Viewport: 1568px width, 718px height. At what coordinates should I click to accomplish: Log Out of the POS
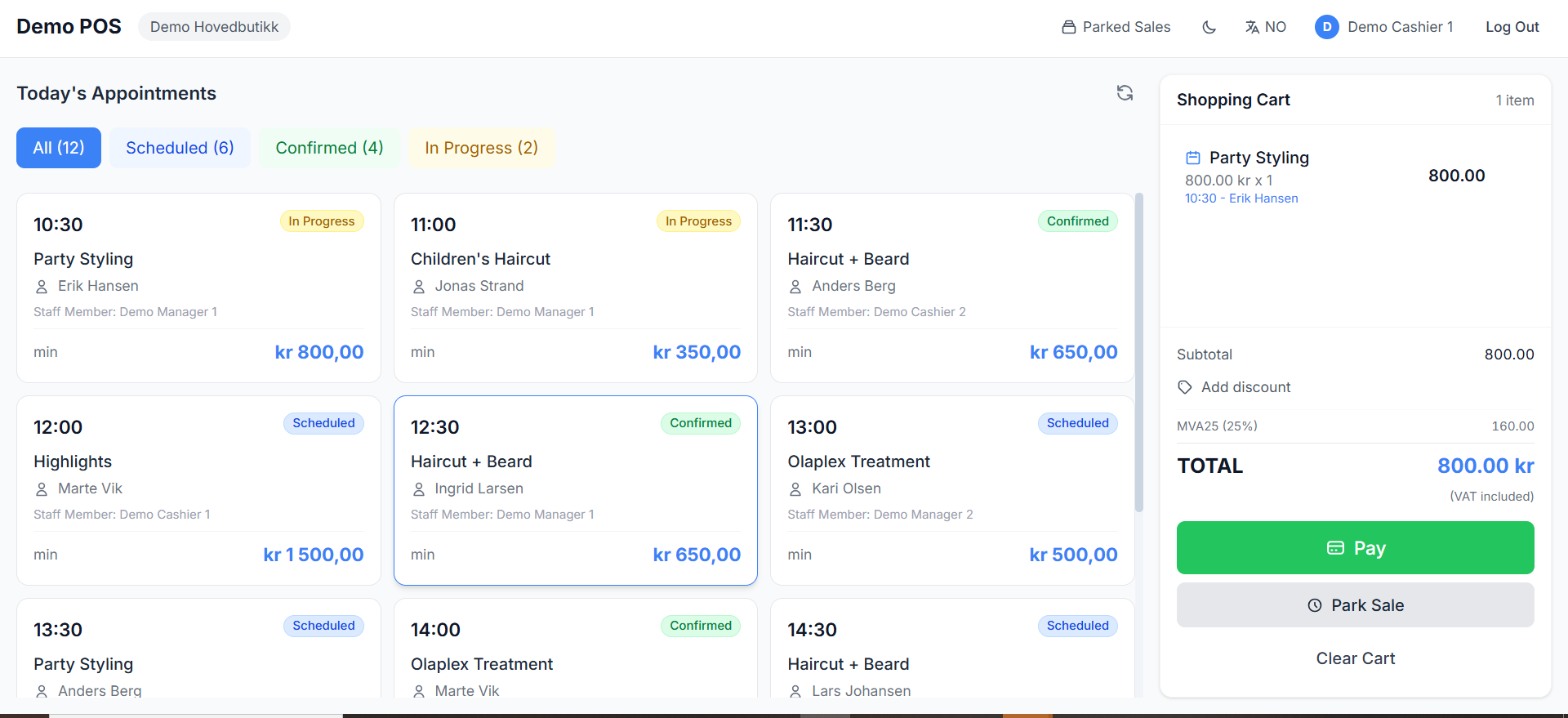point(1512,27)
